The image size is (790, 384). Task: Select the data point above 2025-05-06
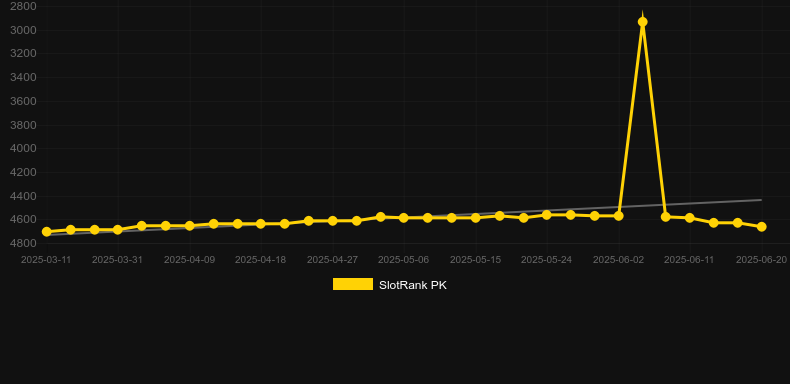tap(404, 218)
